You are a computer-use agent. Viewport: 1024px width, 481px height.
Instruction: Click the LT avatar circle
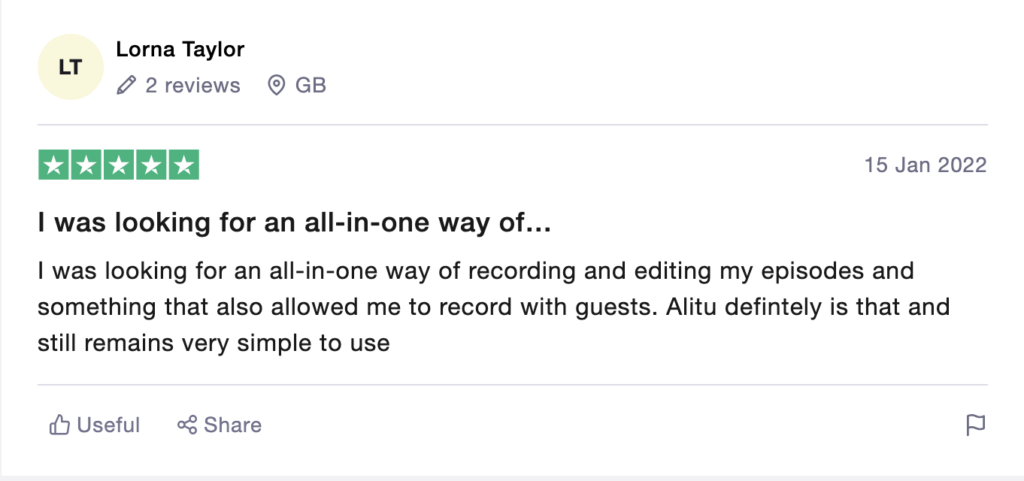click(71, 67)
